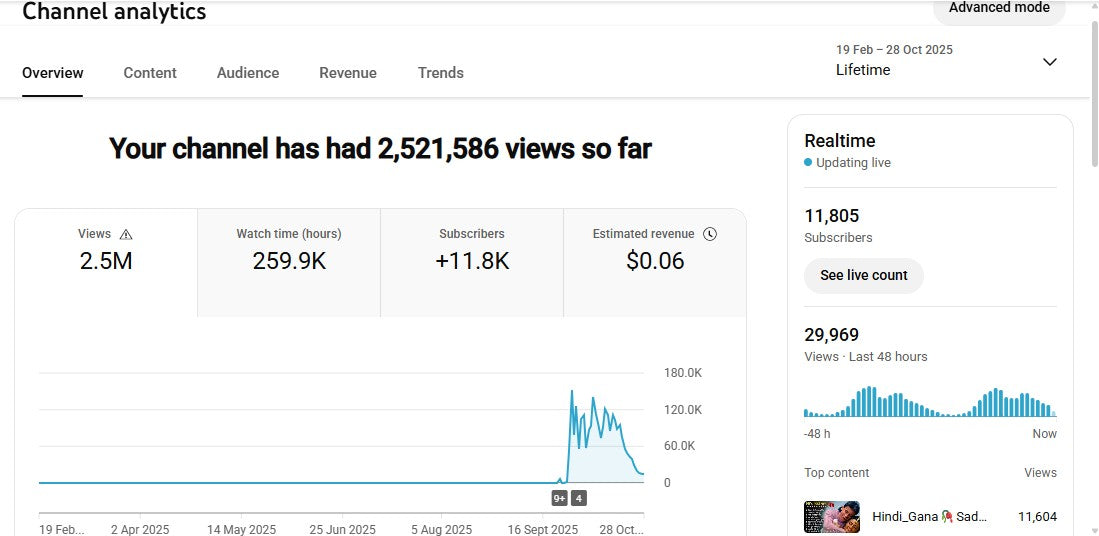Open the Audience tab

248,73
